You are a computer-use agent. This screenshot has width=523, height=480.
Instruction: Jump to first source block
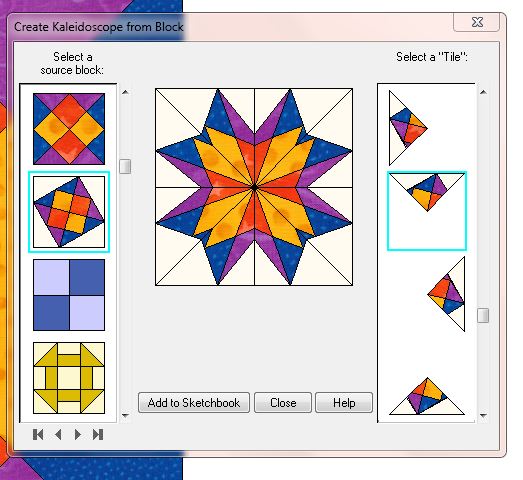tap(38, 434)
